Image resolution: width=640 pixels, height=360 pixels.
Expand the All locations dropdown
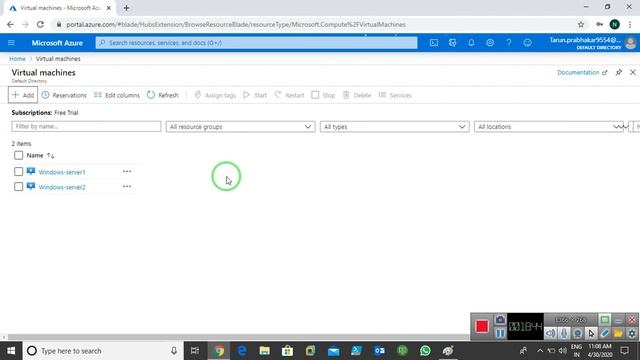[549, 127]
